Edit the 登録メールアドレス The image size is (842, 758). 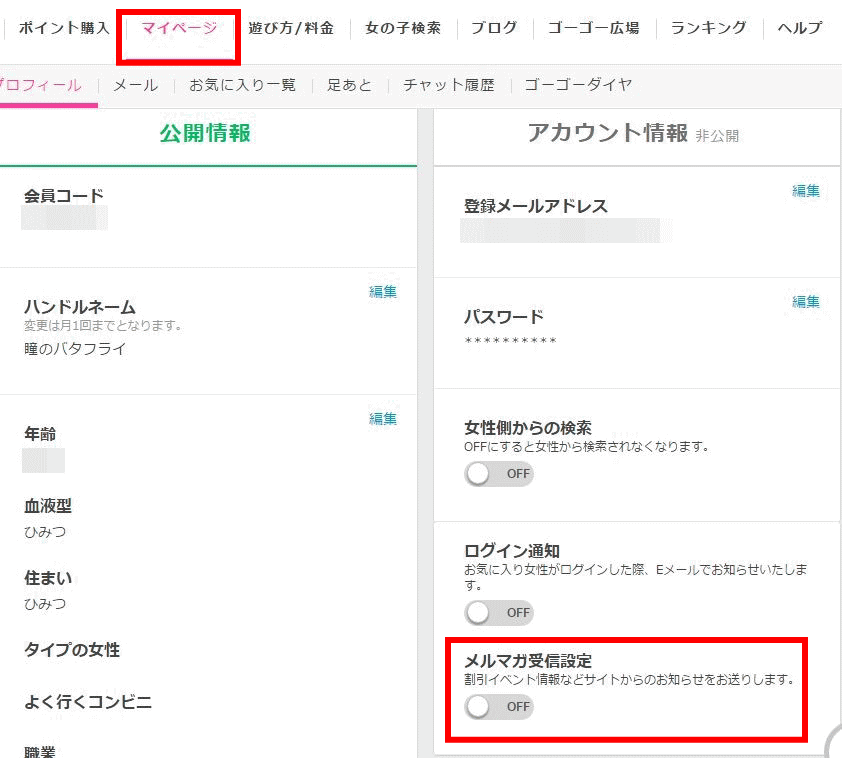click(x=806, y=191)
